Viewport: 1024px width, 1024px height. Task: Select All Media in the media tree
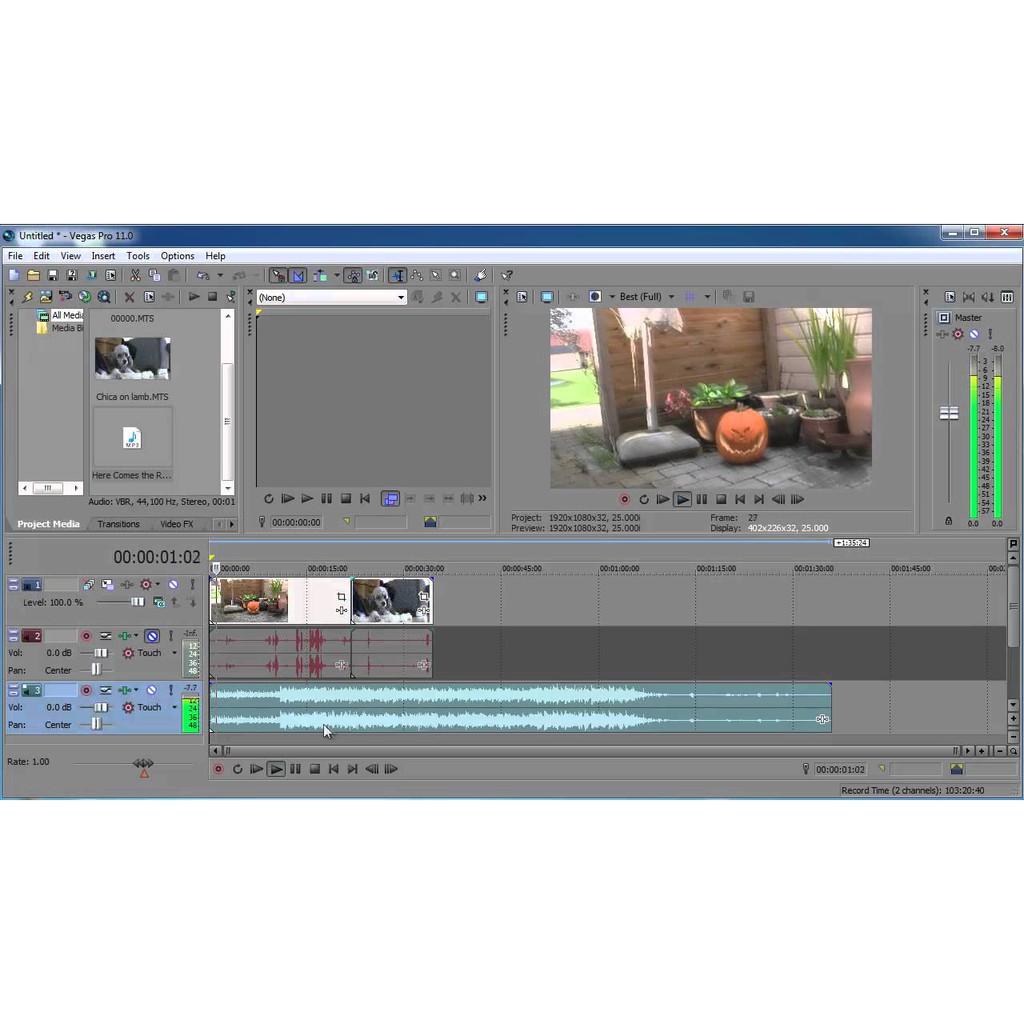pyautogui.click(x=67, y=315)
